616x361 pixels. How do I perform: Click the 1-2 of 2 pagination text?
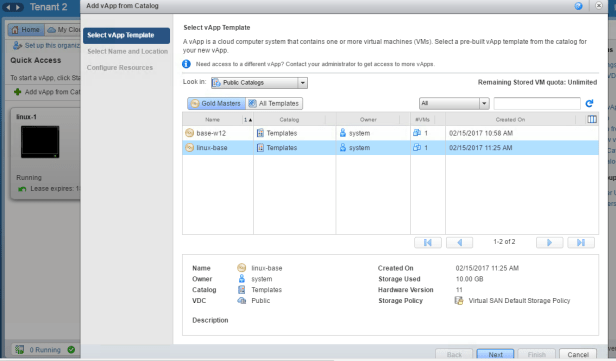coord(504,242)
